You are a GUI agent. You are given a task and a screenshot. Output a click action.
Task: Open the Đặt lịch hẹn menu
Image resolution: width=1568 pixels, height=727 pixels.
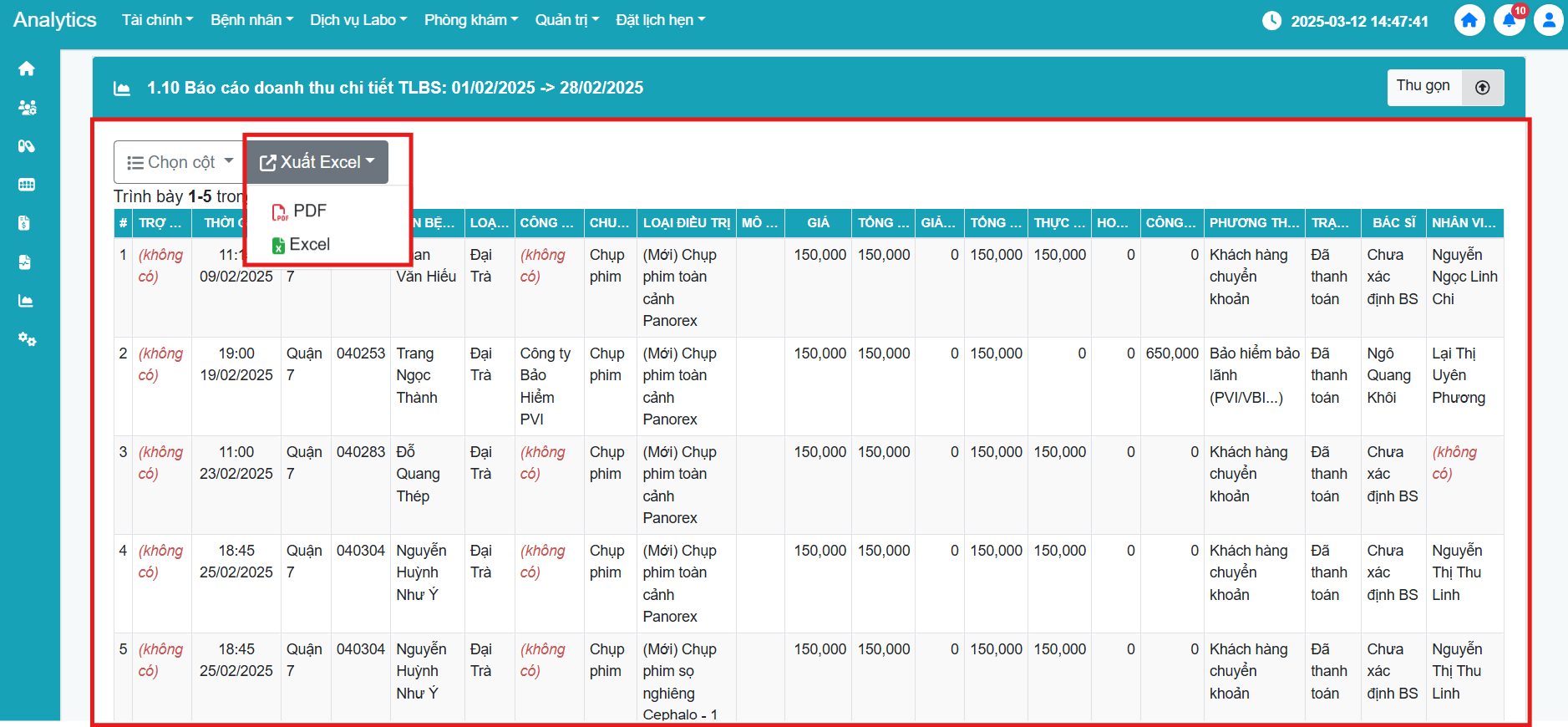(660, 20)
